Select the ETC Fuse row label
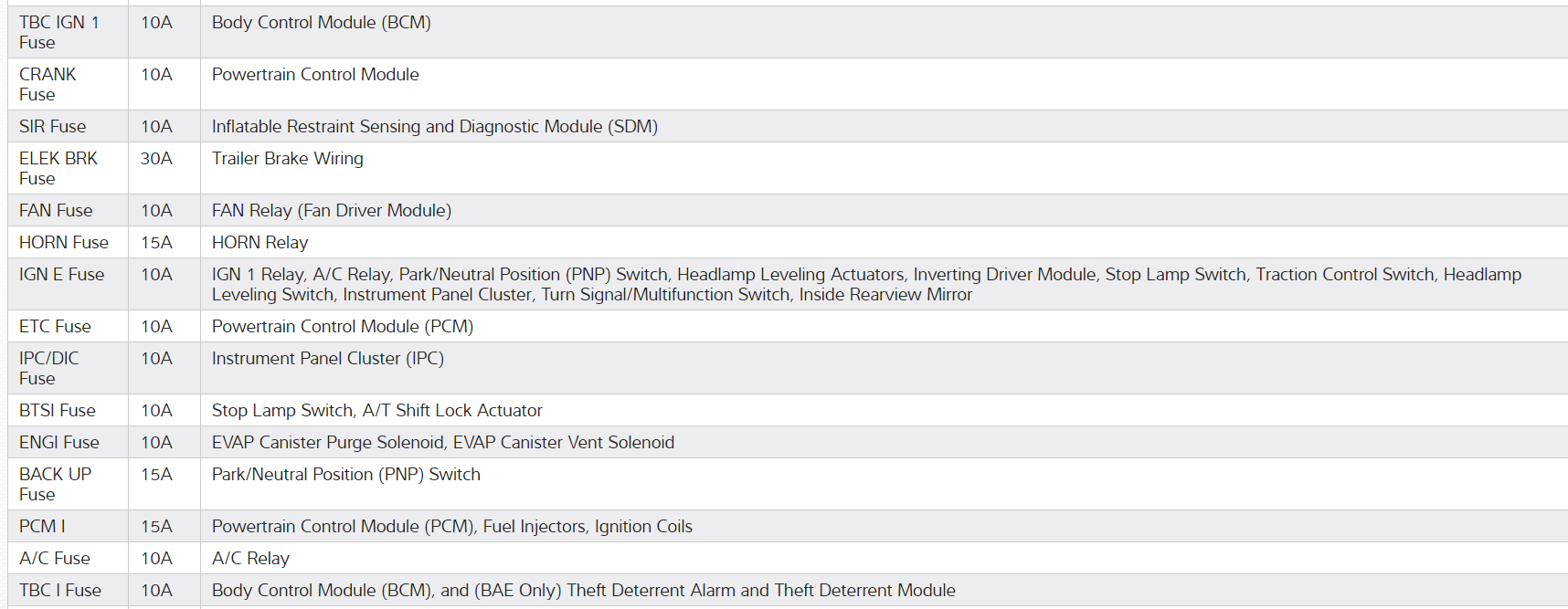Viewport: 1568px width, 609px height. 55,327
